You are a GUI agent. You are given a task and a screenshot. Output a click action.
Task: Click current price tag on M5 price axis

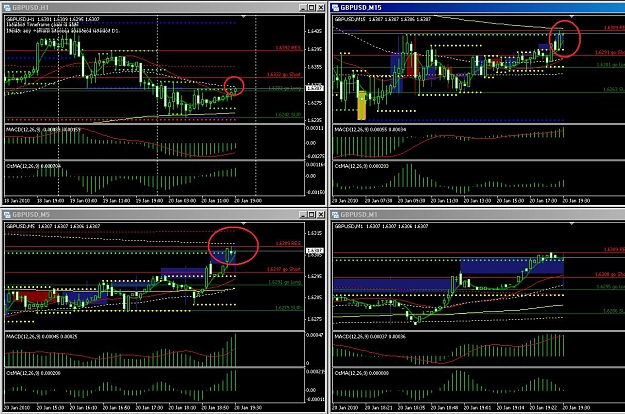pyautogui.click(x=314, y=251)
